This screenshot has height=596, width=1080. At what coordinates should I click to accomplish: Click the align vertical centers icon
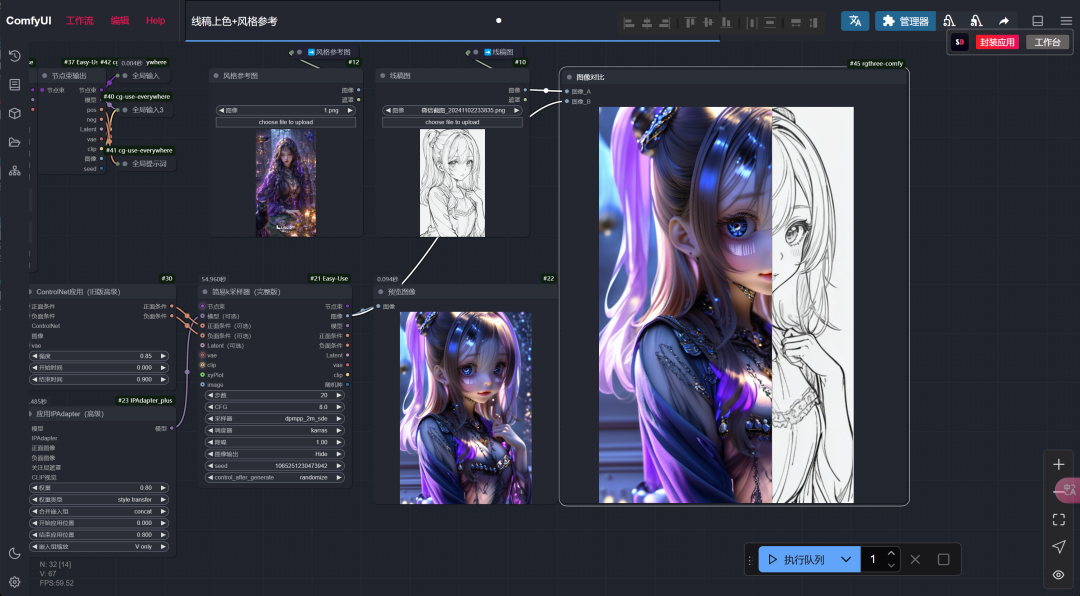click(x=708, y=23)
